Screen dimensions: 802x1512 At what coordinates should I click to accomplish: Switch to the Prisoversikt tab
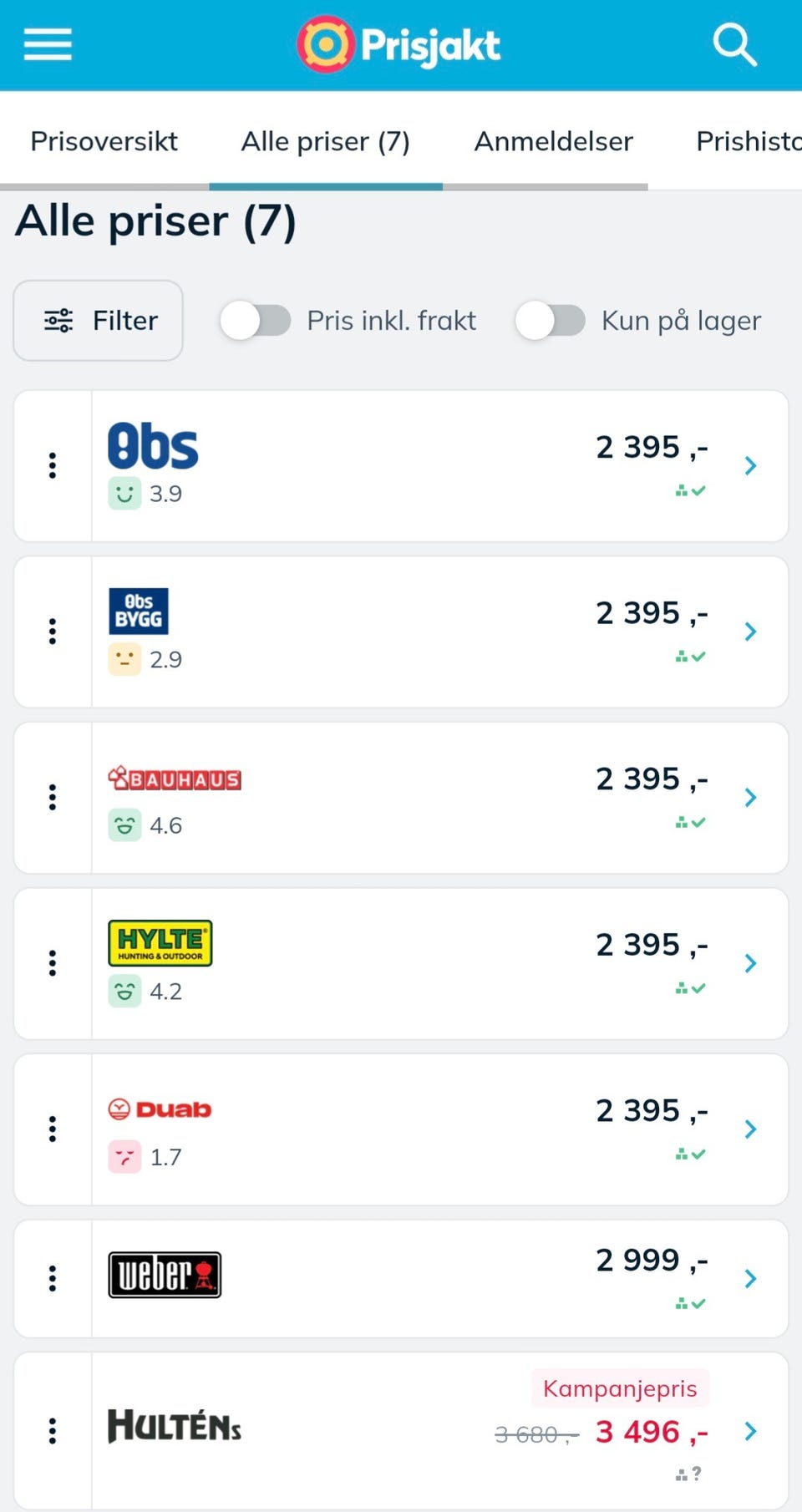tap(104, 141)
